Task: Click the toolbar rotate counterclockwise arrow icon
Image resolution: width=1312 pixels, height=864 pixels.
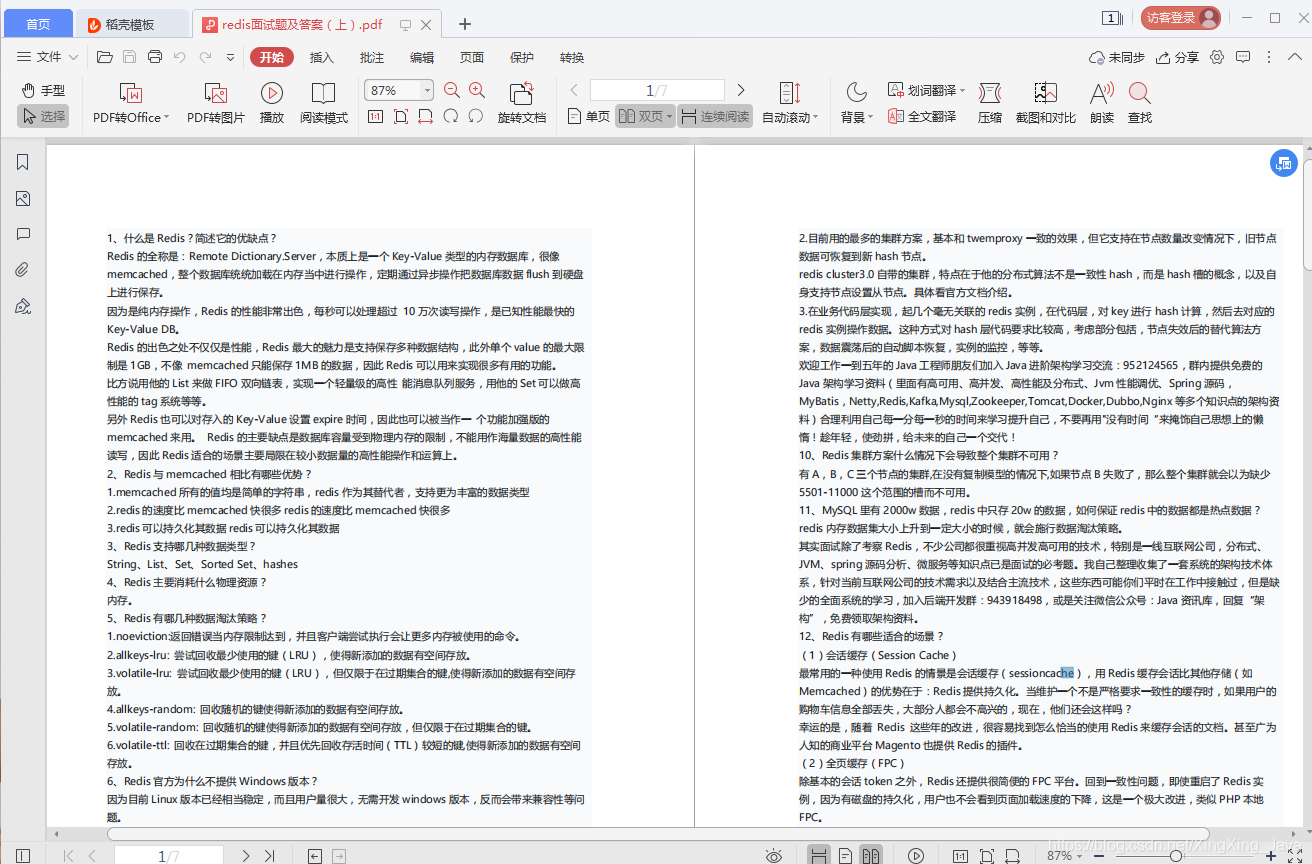Action: pyautogui.click(x=476, y=116)
